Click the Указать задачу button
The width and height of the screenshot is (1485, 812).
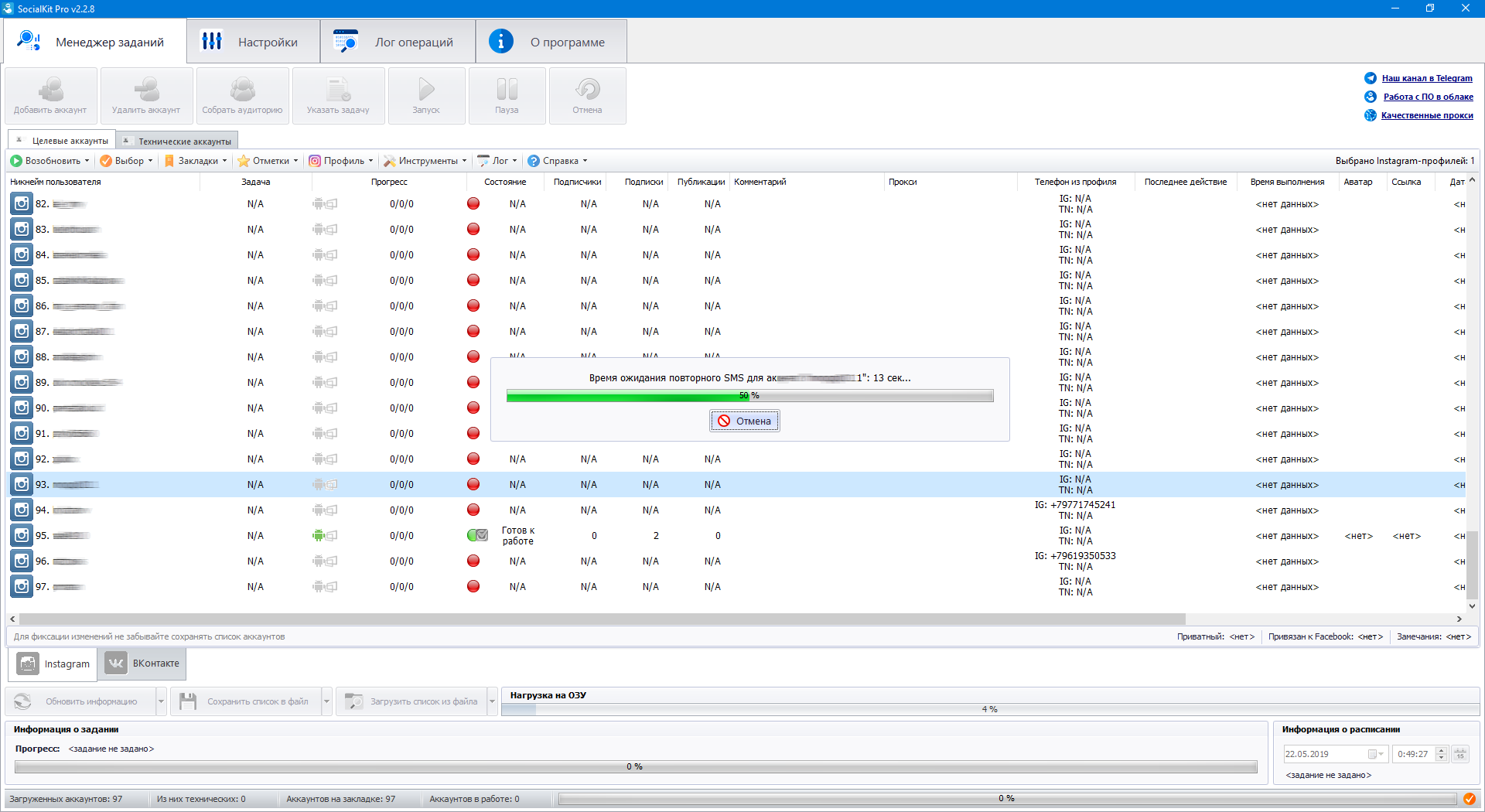338,96
